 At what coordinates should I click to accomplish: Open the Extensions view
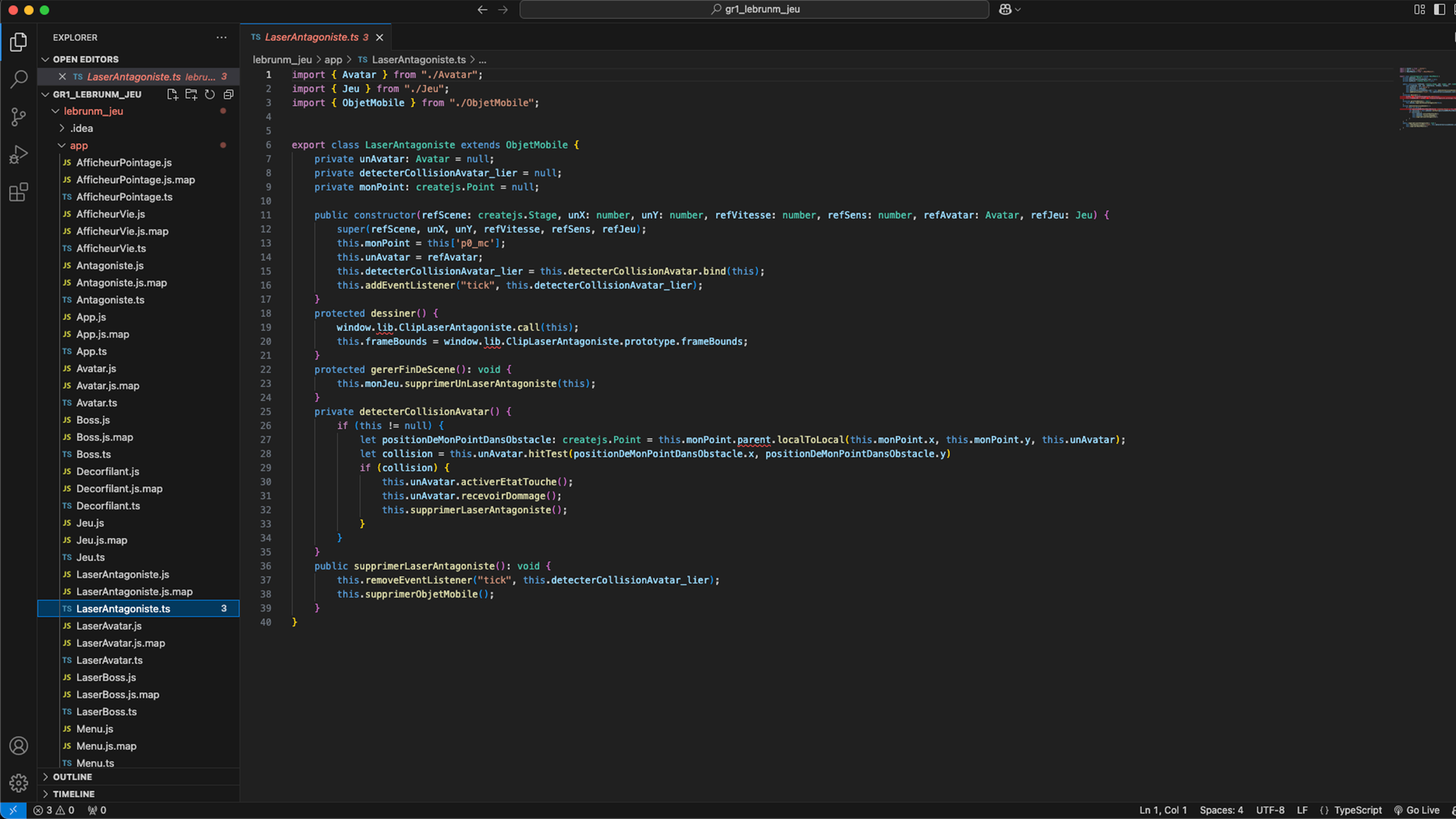(x=18, y=192)
